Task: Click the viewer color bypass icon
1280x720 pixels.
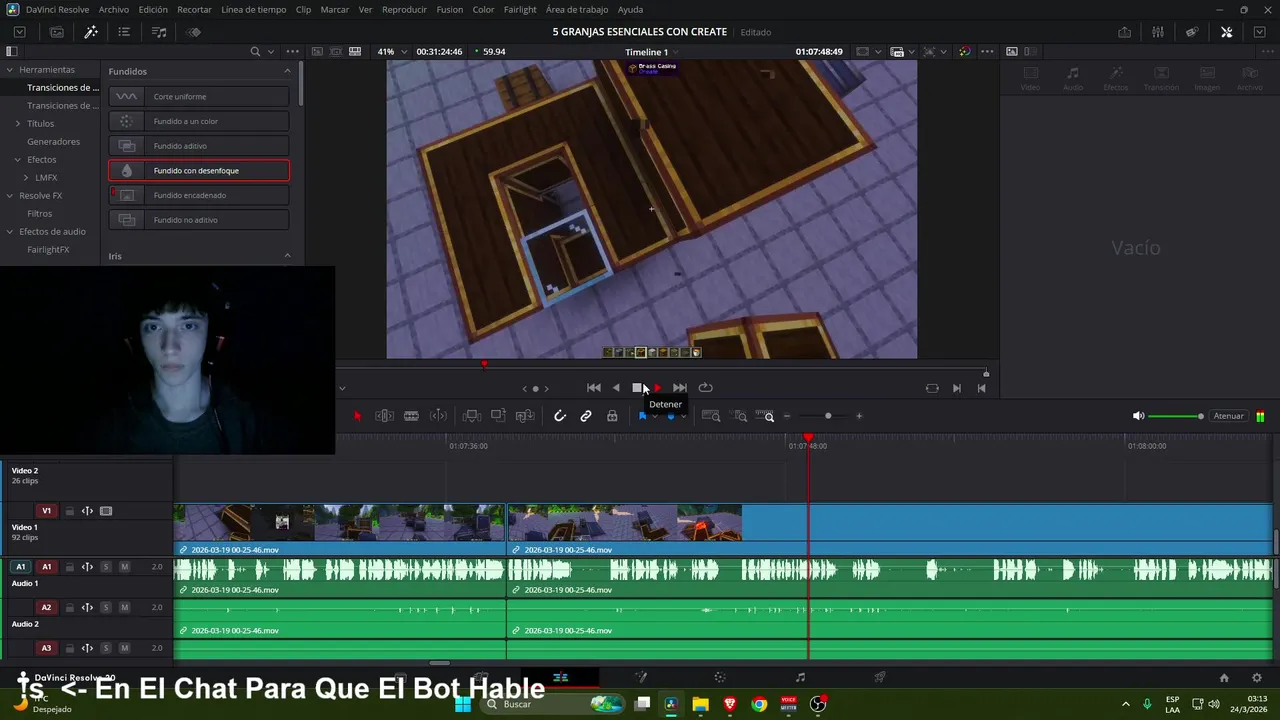Action: (964, 51)
